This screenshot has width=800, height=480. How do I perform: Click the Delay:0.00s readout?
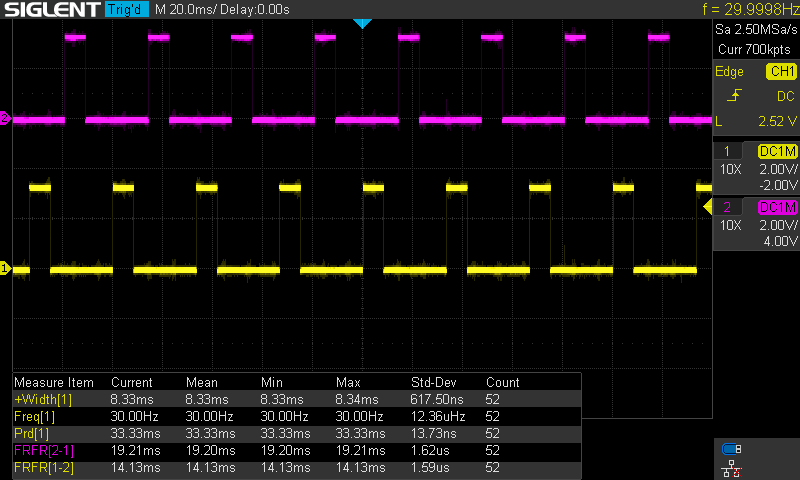tap(255, 9)
